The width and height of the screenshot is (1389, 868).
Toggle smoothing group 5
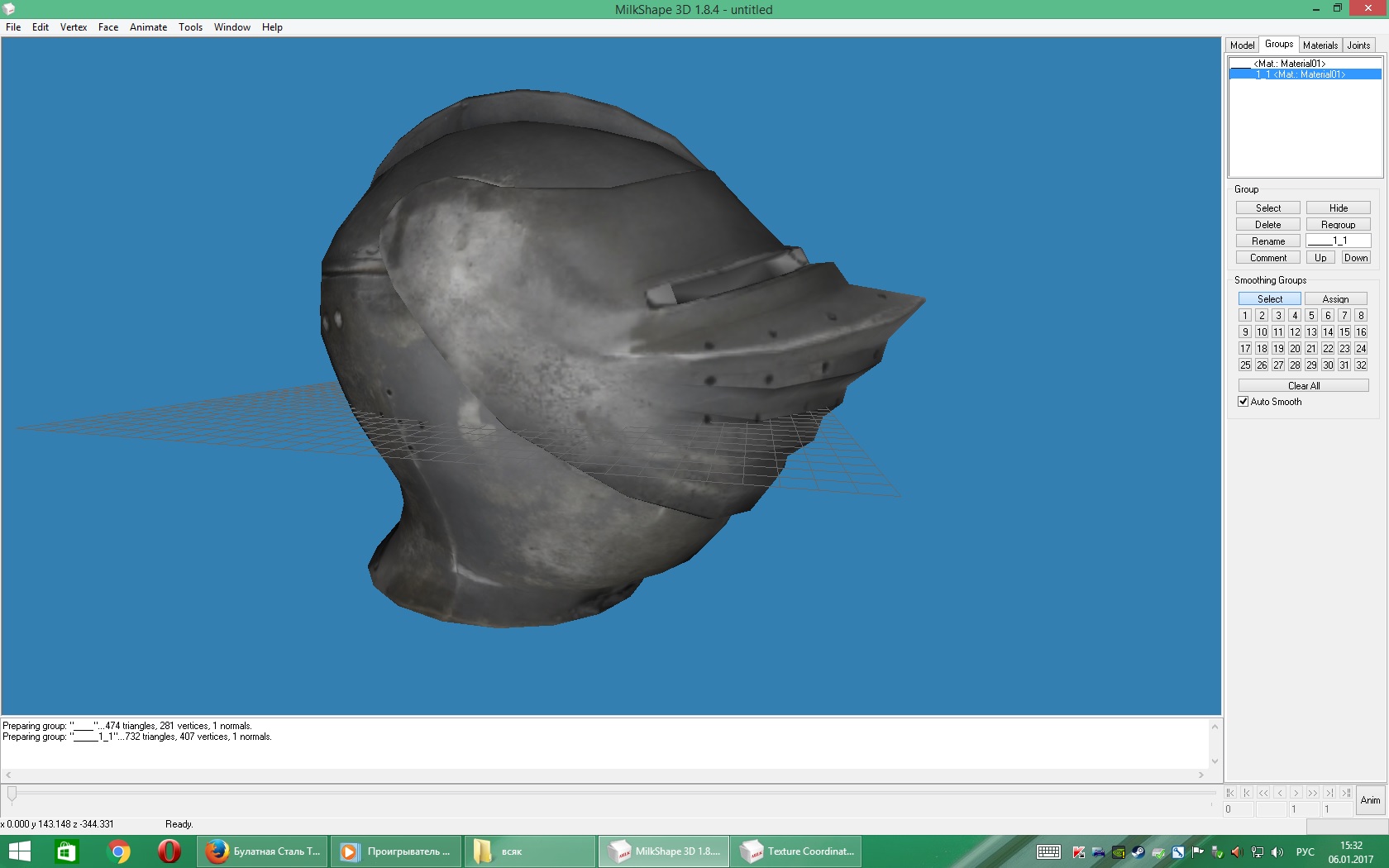(1311, 316)
